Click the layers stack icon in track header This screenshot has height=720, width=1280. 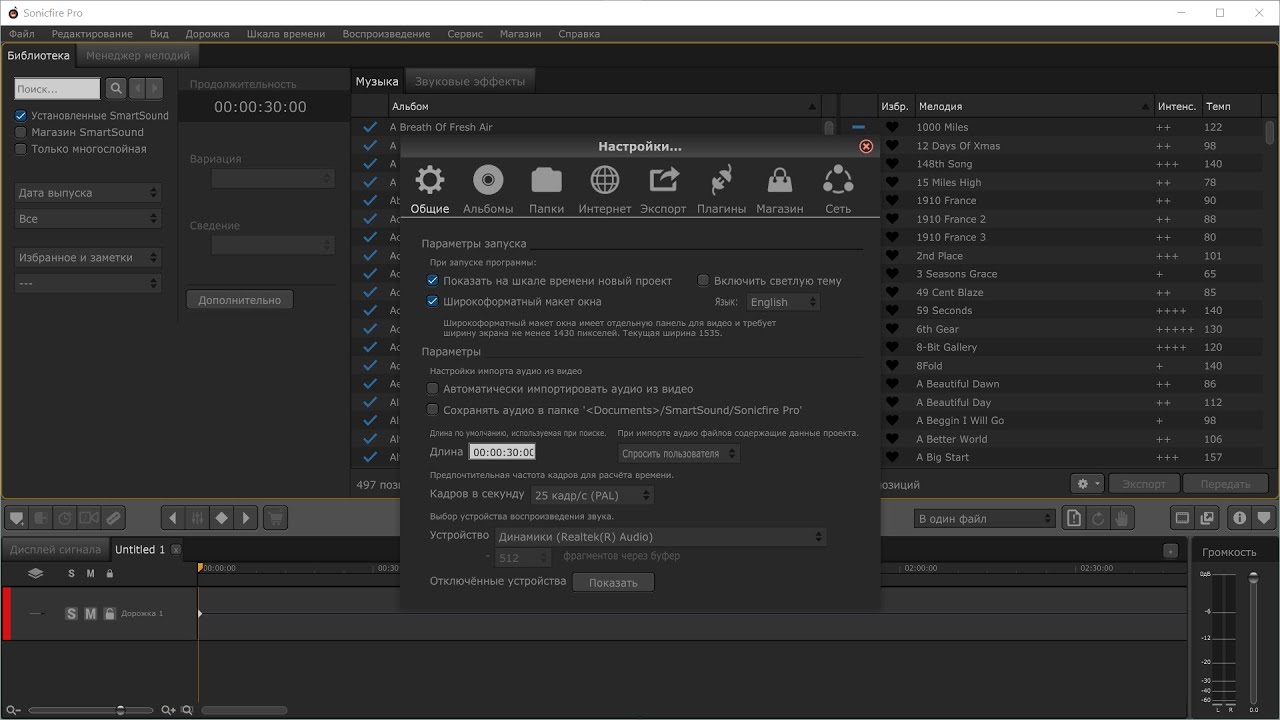tap(35, 573)
